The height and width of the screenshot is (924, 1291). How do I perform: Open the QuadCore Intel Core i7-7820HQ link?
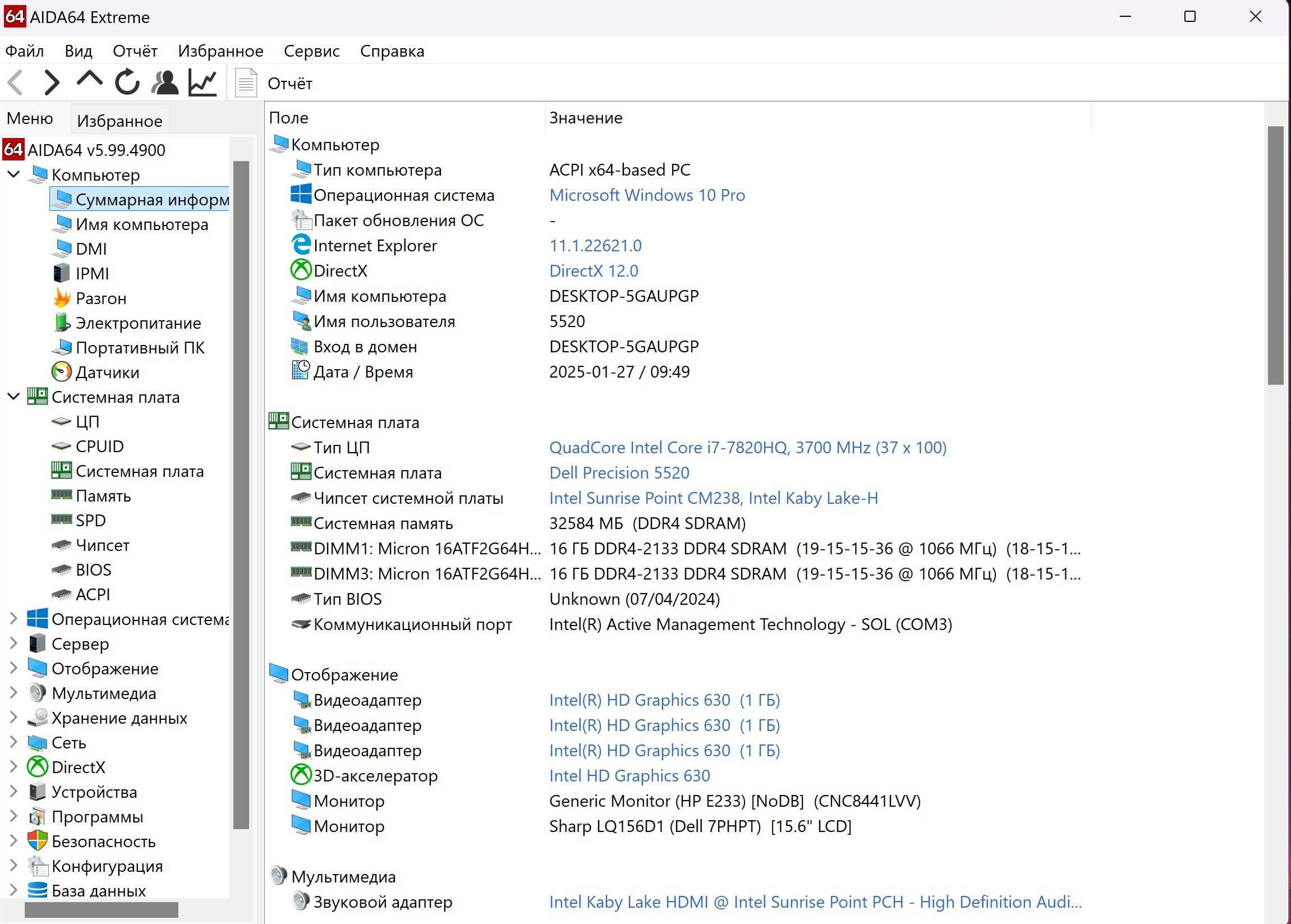pos(748,448)
